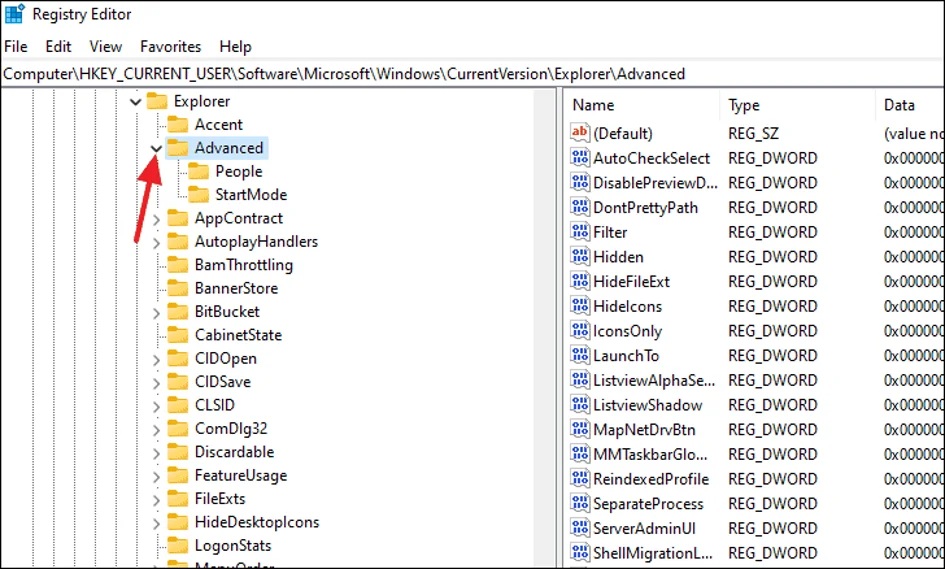This screenshot has height=570, width=945.
Task: Click the DisablePreviewD... DWORD icon
Action: click(580, 182)
